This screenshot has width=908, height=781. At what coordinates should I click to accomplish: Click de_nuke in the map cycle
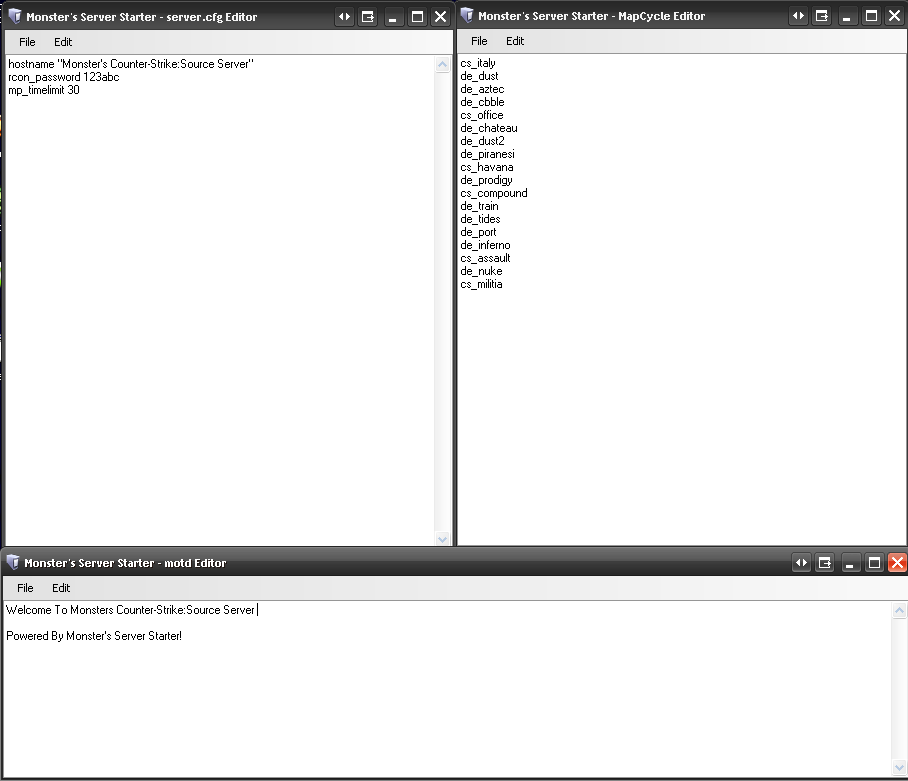click(x=481, y=272)
